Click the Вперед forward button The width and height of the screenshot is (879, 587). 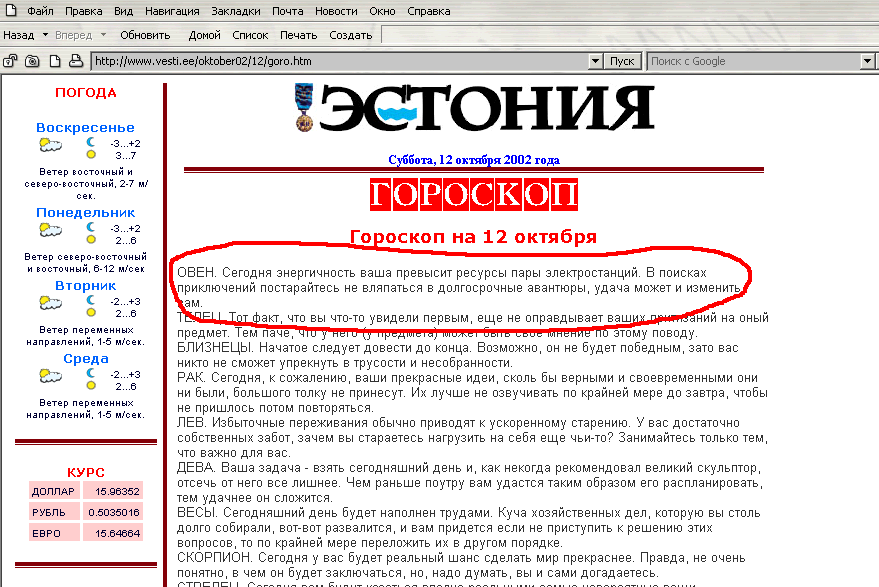(73, 35)
